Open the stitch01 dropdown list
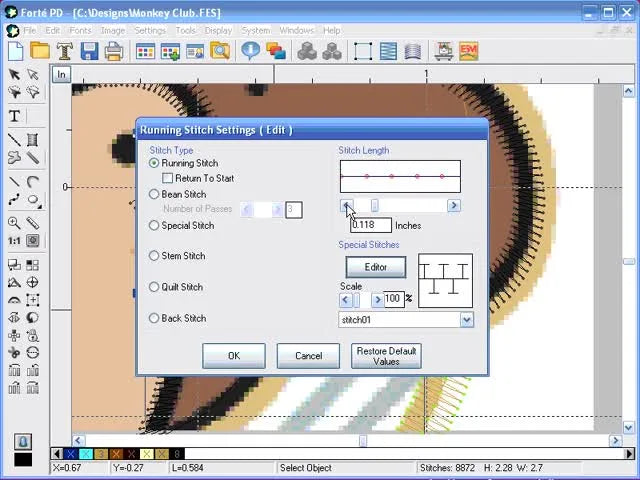 466,320
